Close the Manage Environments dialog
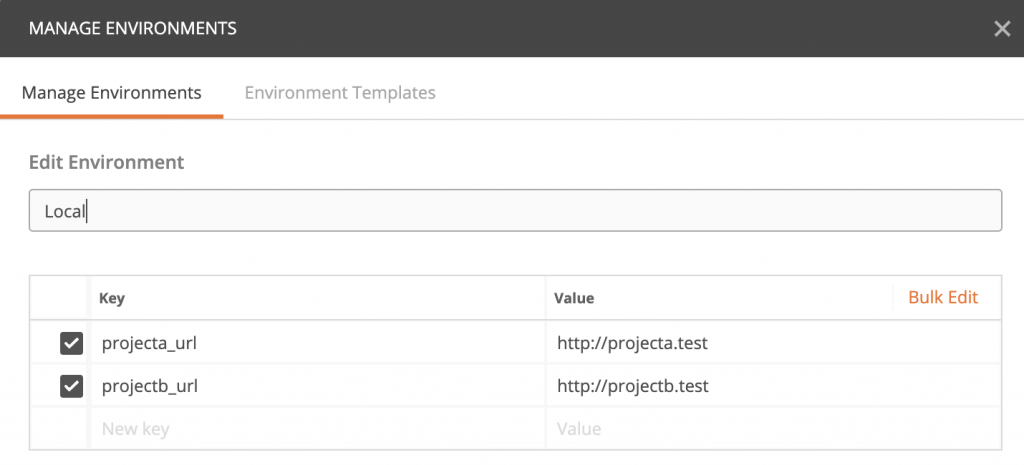The height and width of the screenshot is (465, 1024). point(1001,28)
